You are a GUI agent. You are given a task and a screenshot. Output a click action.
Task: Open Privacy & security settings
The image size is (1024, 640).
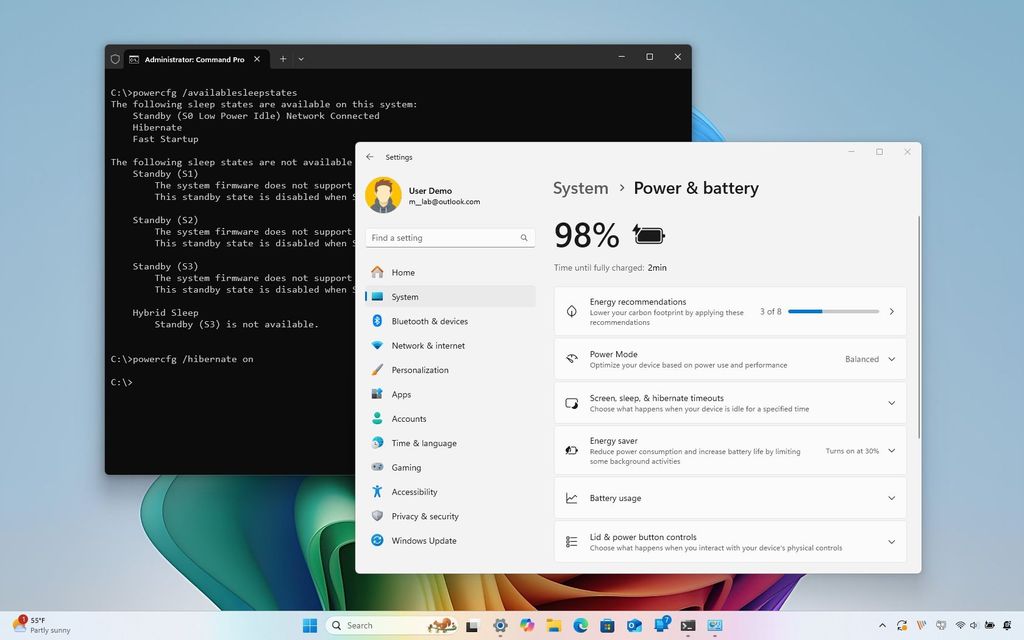coord(426,516)
